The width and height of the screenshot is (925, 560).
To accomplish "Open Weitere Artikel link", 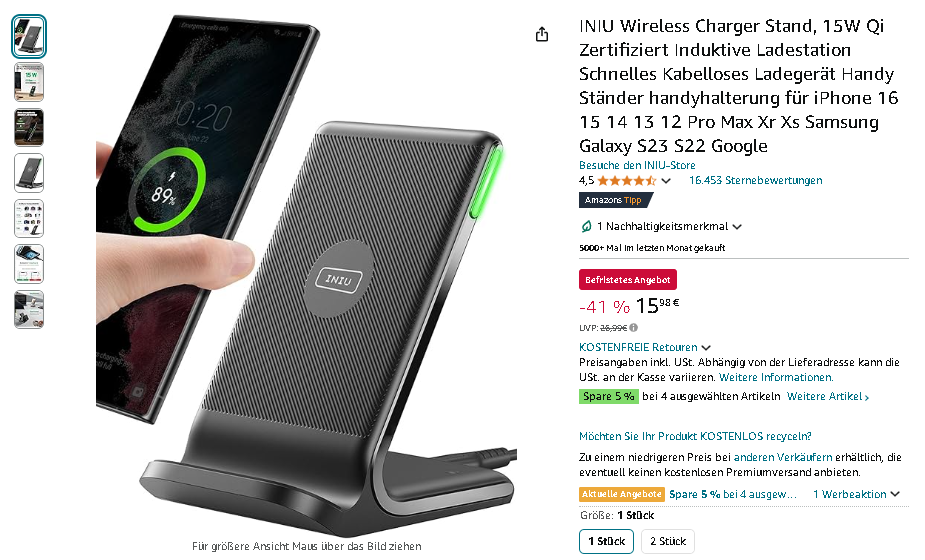I will (828, 397).
